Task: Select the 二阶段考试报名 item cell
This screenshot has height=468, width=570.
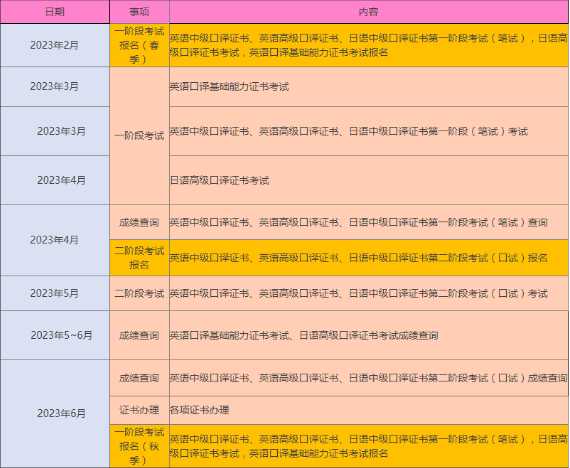Action: 140,257
